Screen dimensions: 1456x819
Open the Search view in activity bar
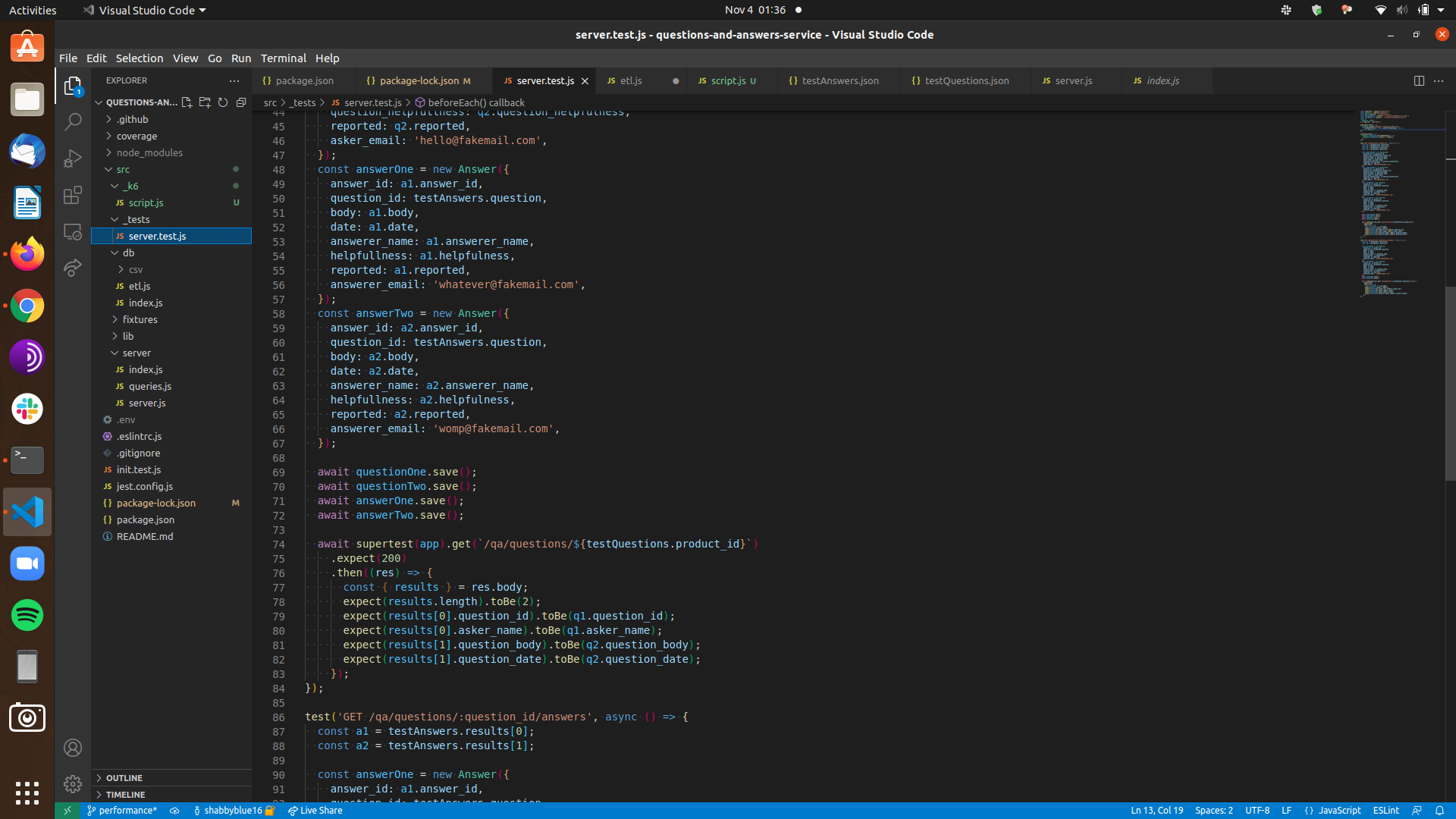tap(73, 121)
